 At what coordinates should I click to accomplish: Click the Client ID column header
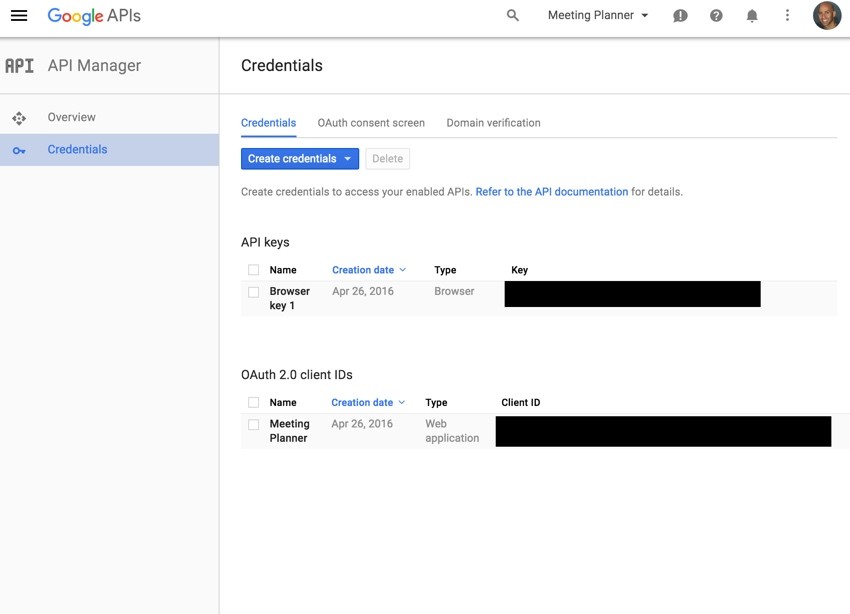point(520,403)
